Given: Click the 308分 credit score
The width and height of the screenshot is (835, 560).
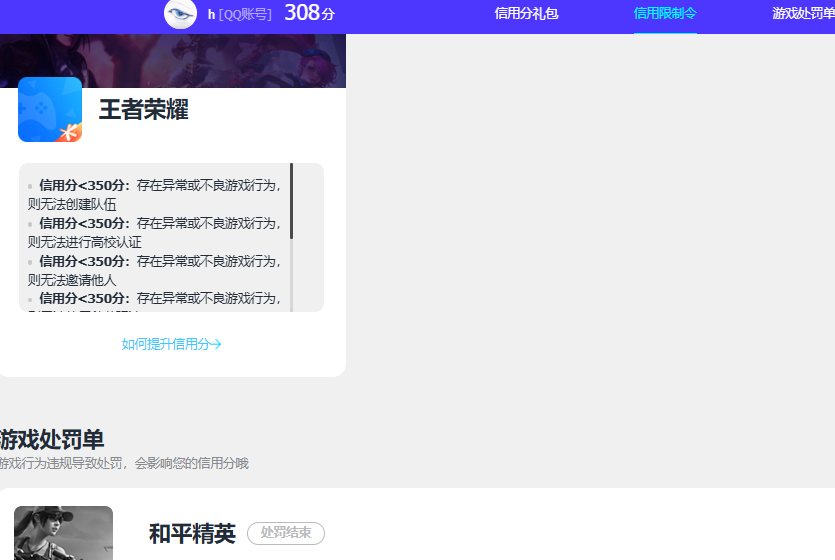Looking at the screenshot, I should pyautogui.click(x=310, y=13).
